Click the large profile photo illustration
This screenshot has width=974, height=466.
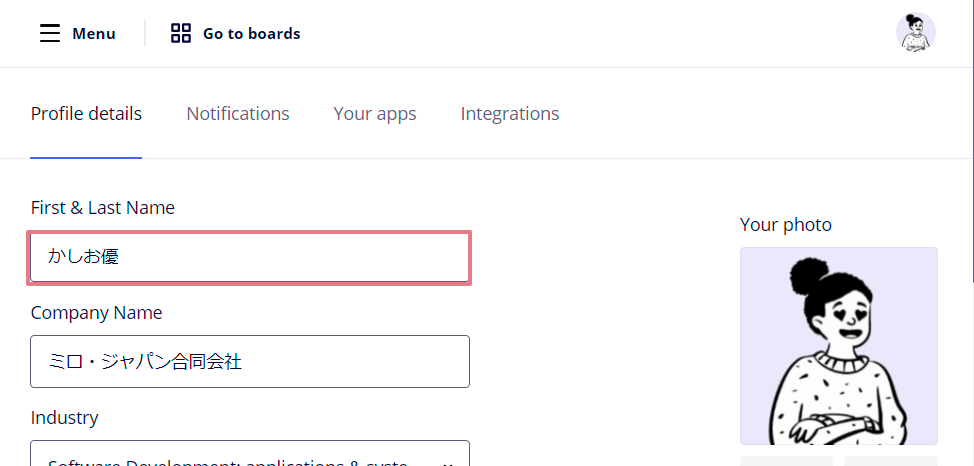[839, 346]
